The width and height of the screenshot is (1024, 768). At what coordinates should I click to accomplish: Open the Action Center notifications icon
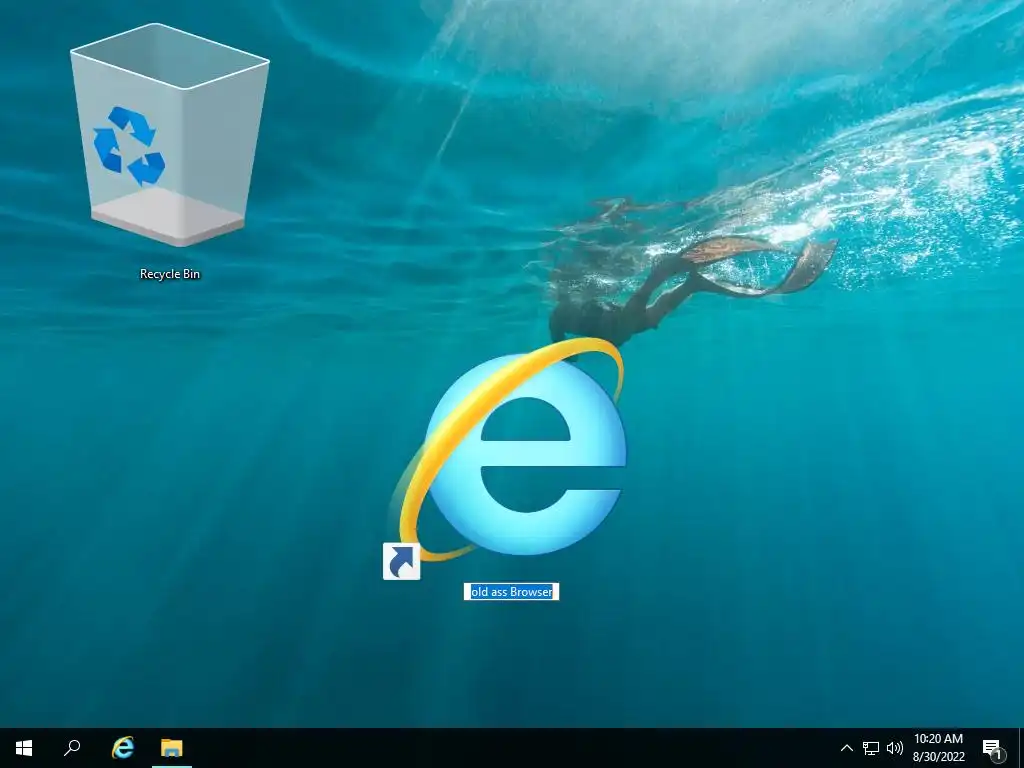tap(992, 749)
